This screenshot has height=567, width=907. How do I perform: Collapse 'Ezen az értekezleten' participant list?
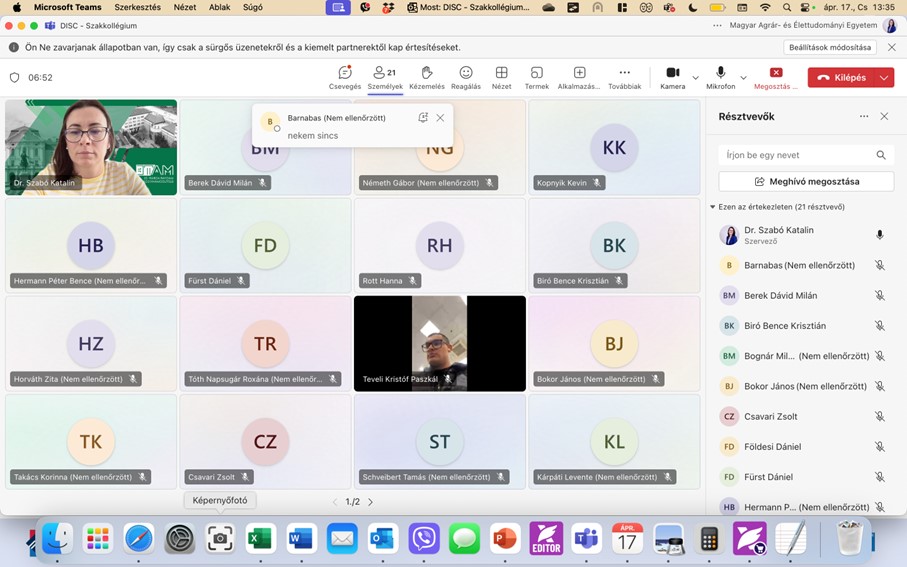coord(713,207)
